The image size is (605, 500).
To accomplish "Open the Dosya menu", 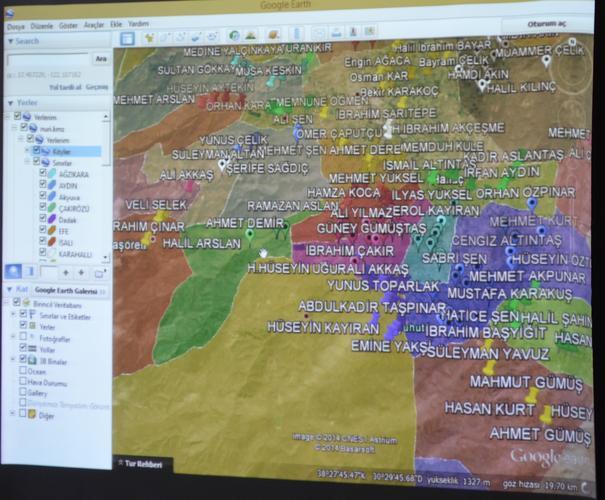I will 16,27.
